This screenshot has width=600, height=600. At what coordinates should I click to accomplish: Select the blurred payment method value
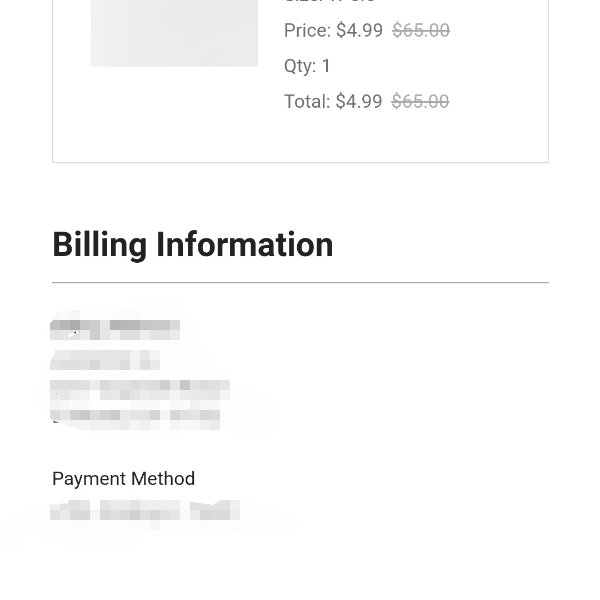[x=145, y=510]
